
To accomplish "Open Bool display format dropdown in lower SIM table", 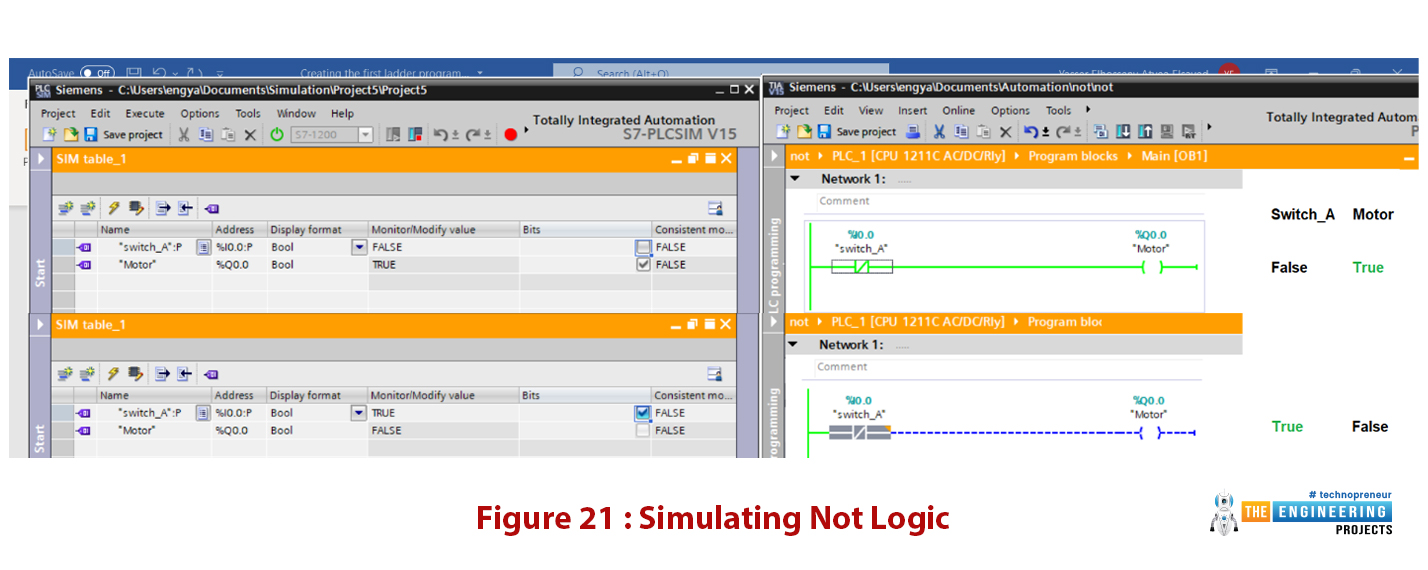I will click(x=359, y=412).
